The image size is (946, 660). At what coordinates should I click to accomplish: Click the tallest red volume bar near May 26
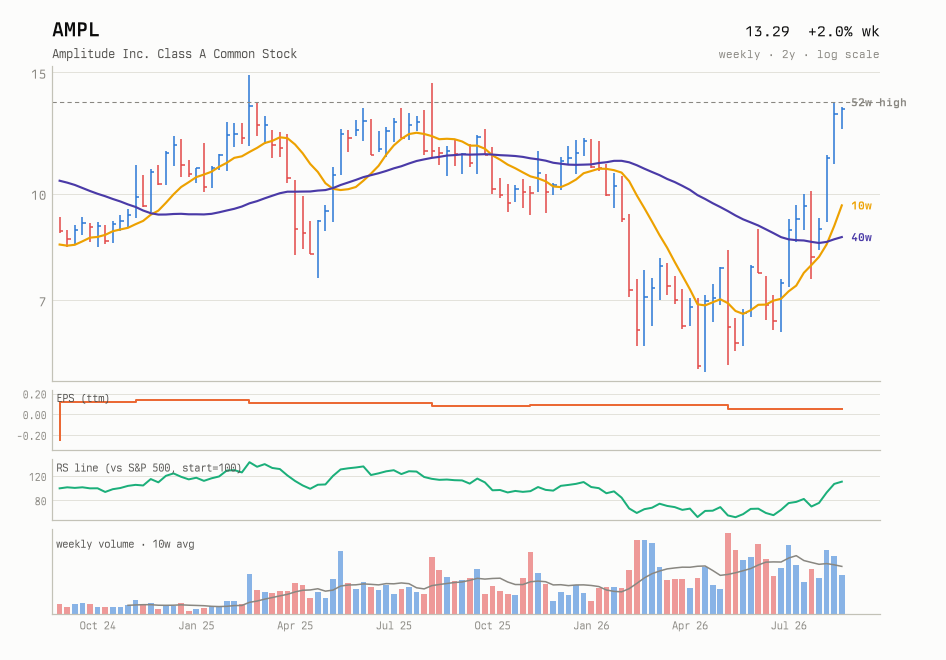click(x=728, y=574)
